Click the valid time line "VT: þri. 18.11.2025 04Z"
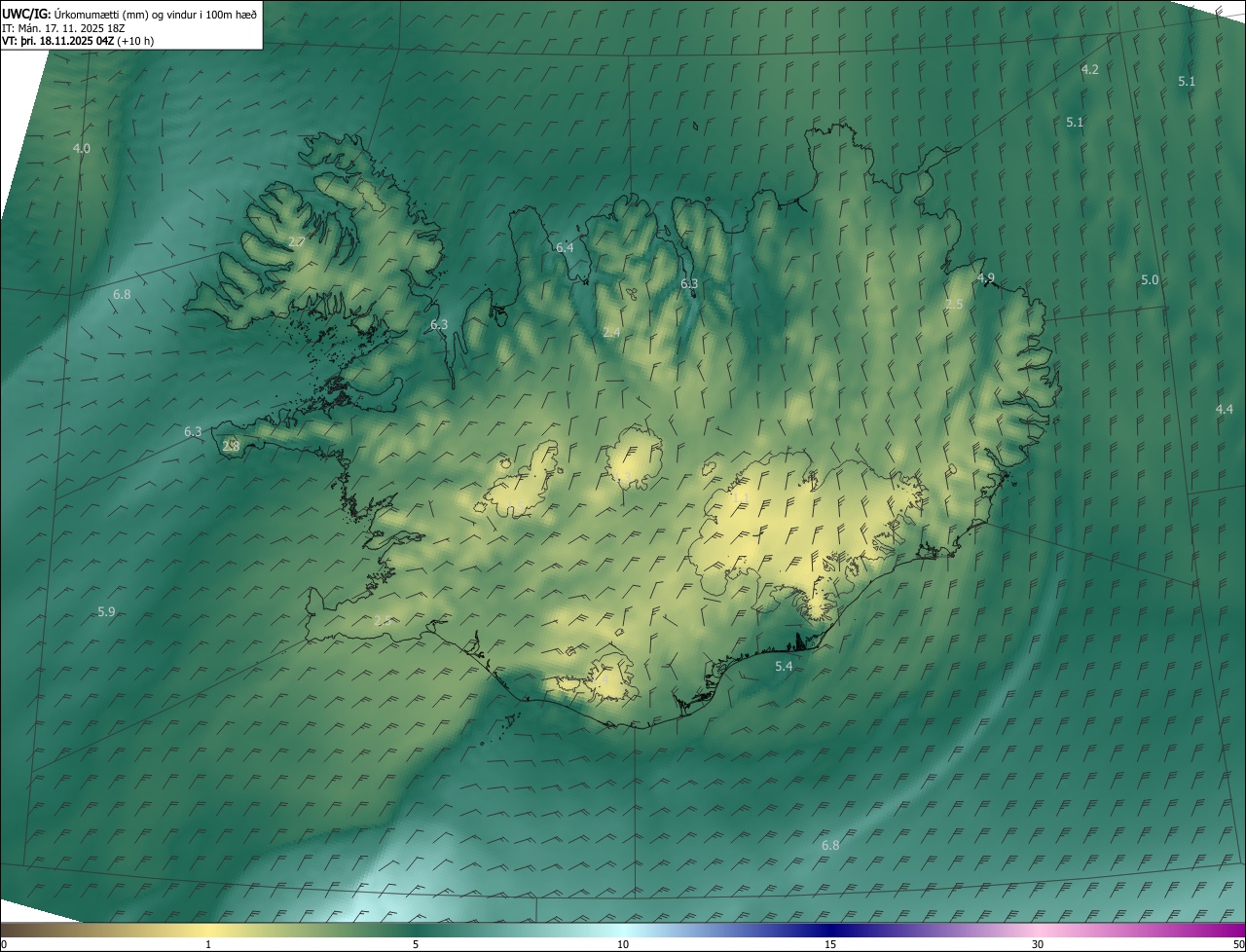The height and width of the screenshot is (952, 1246). 60,41
